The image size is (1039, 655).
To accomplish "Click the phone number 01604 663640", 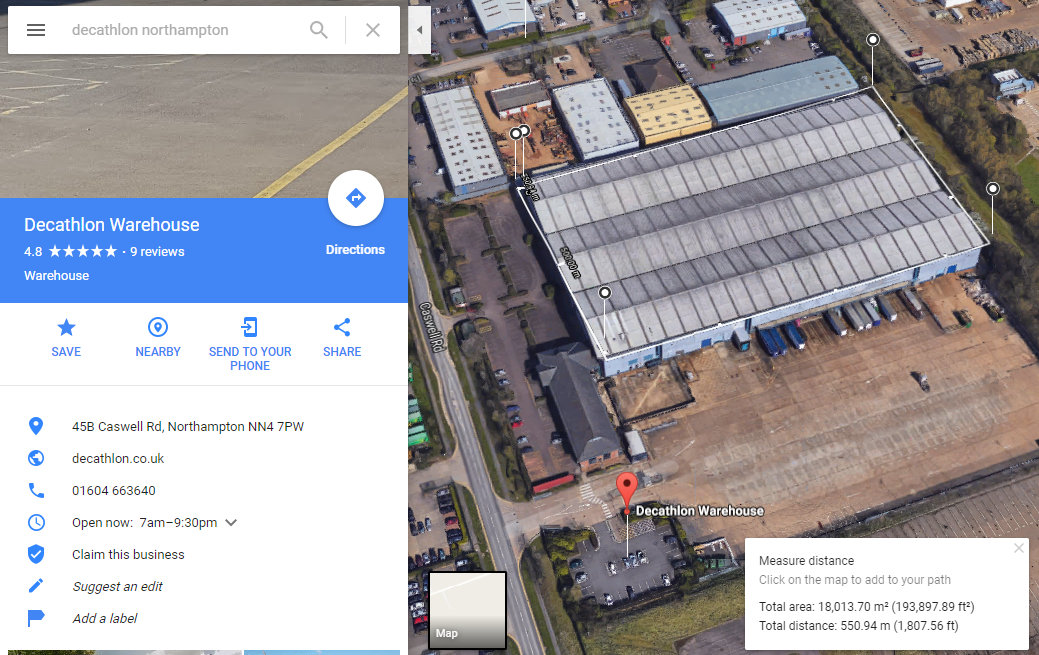I will click(x=114, y=491).
